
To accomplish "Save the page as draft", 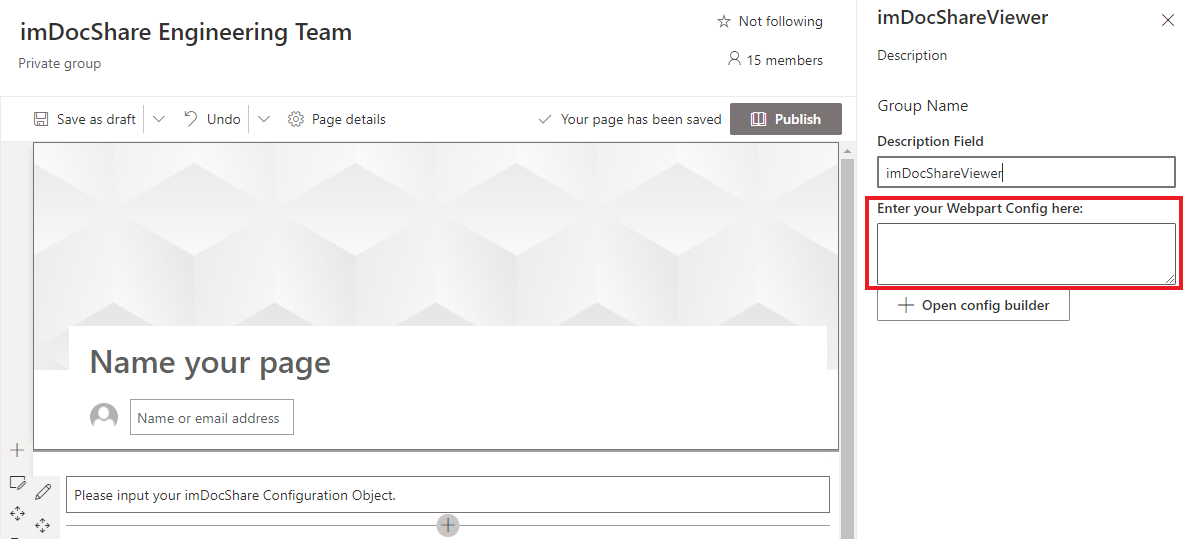I will pos(84,119).
